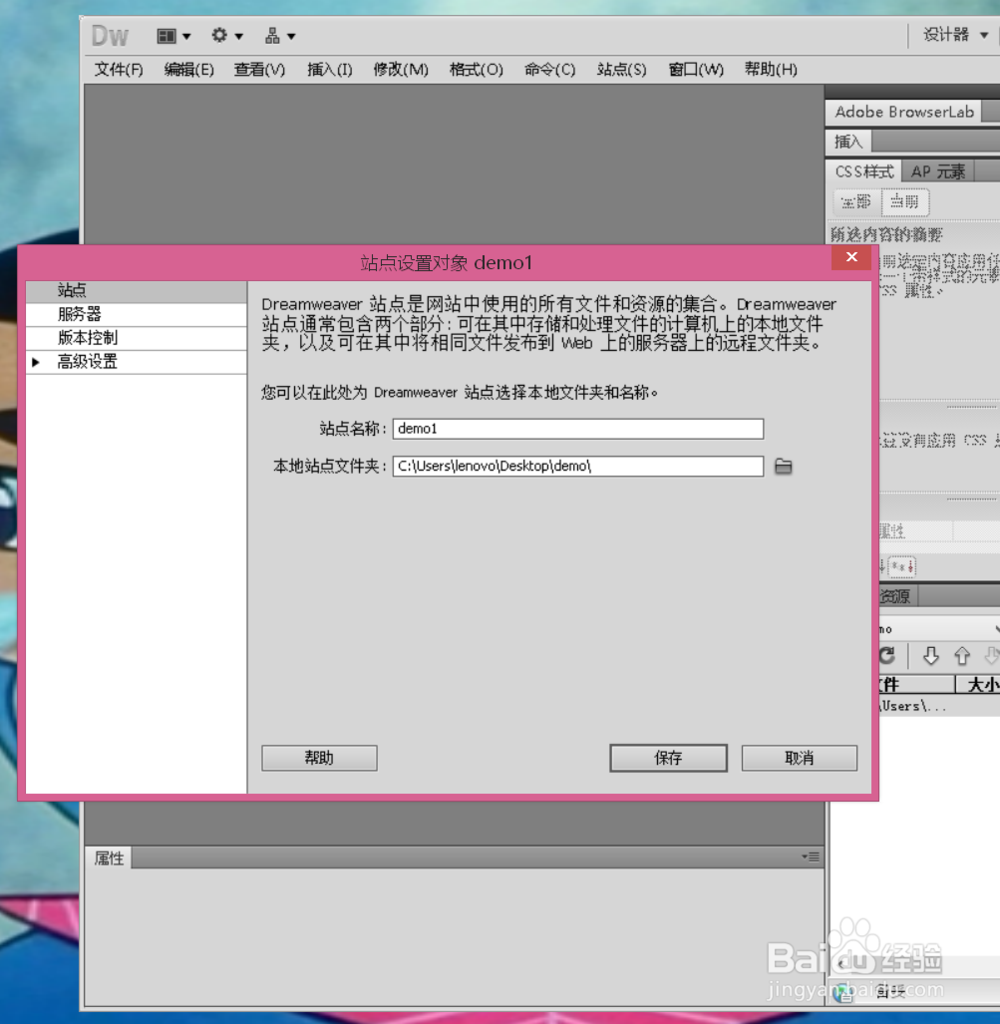The width and height of the screenshot is (1000, 1024).
Task: Click the Dw application icon
Action: pos(109,35)
